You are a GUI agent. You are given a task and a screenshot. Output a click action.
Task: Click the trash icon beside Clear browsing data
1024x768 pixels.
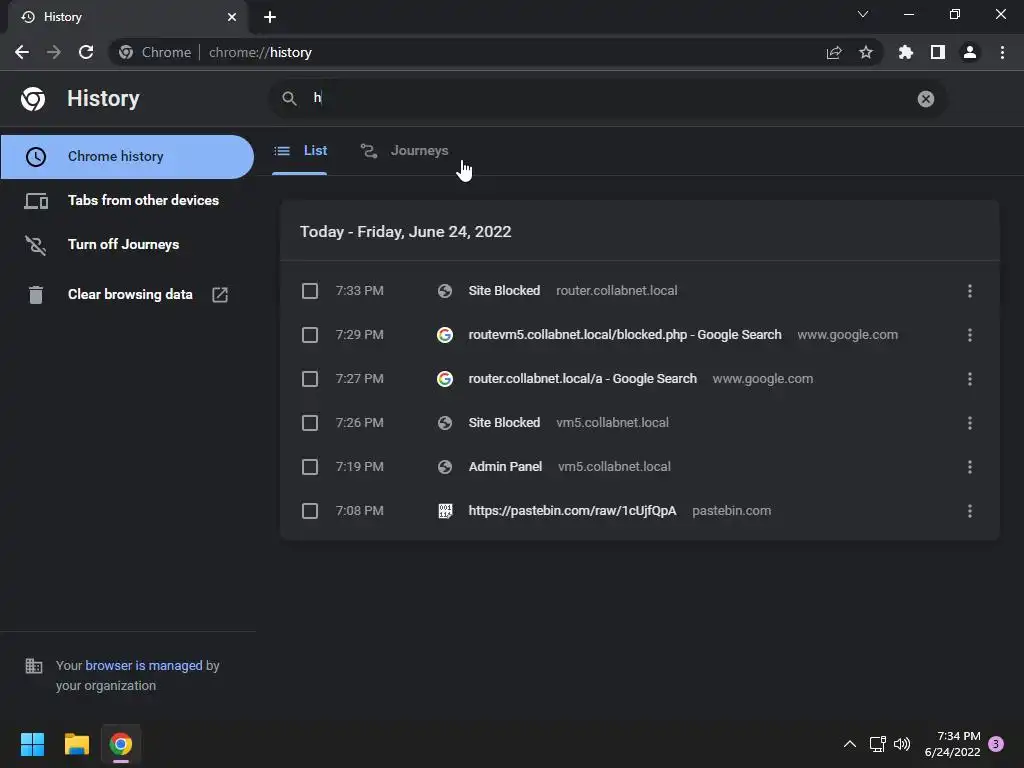click(36, 295)
